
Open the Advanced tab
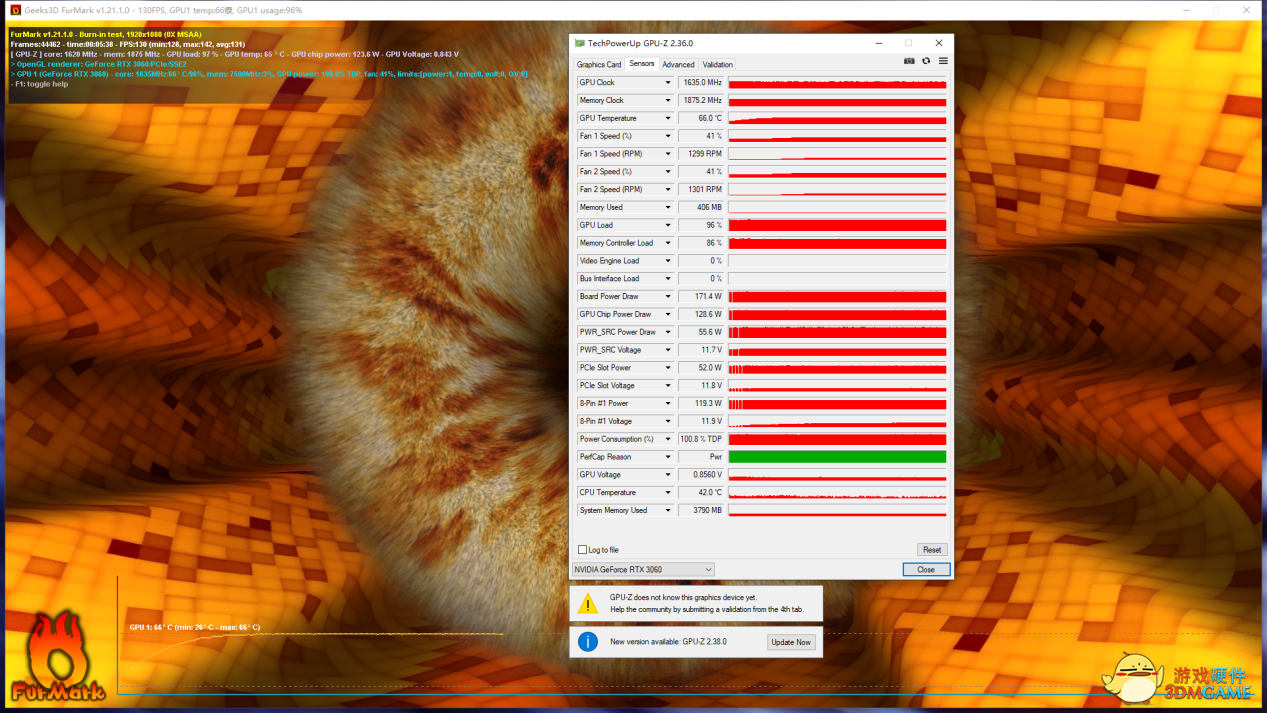[x=678, y=65]
